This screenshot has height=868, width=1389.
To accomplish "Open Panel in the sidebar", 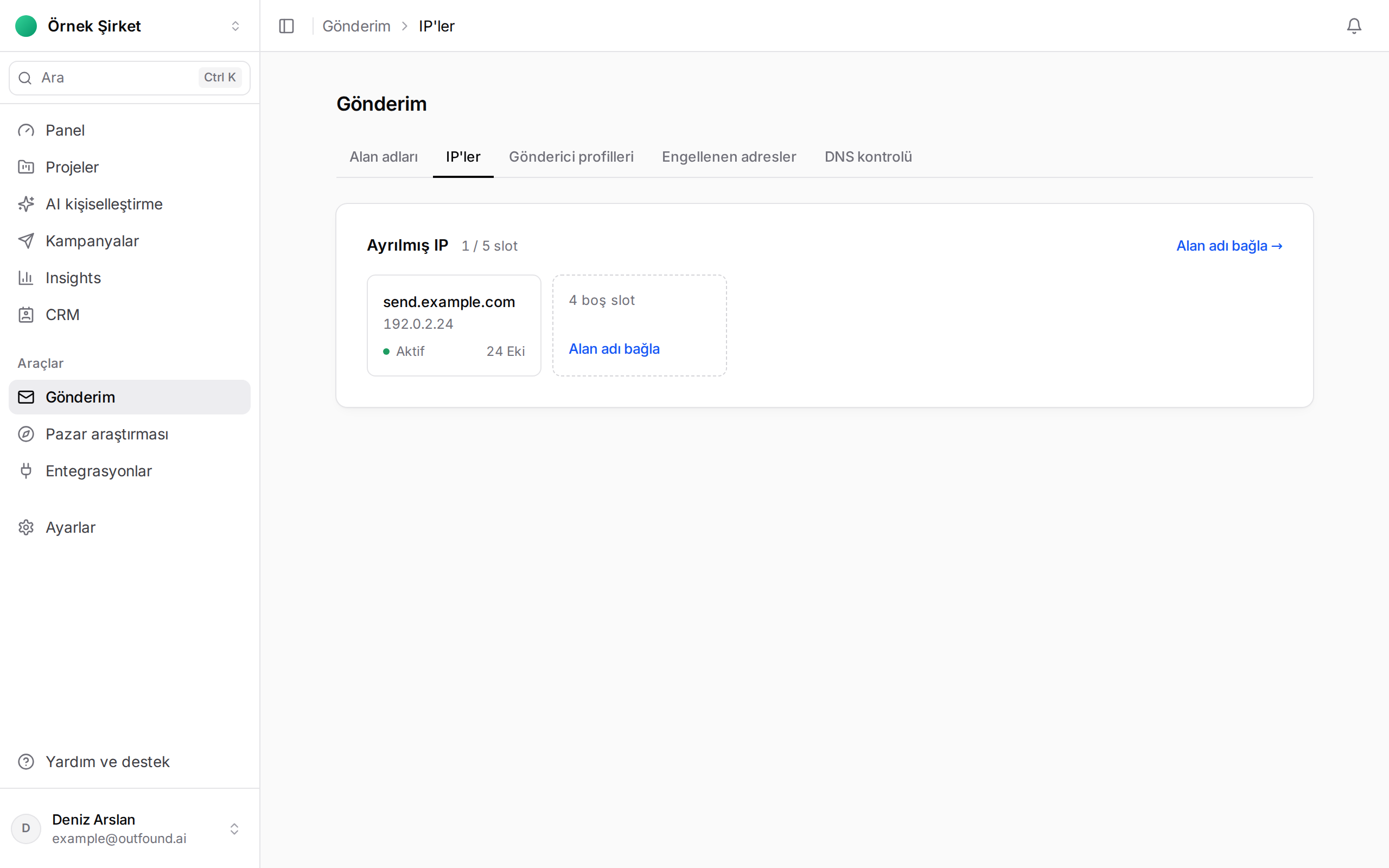I will [130, 130].
